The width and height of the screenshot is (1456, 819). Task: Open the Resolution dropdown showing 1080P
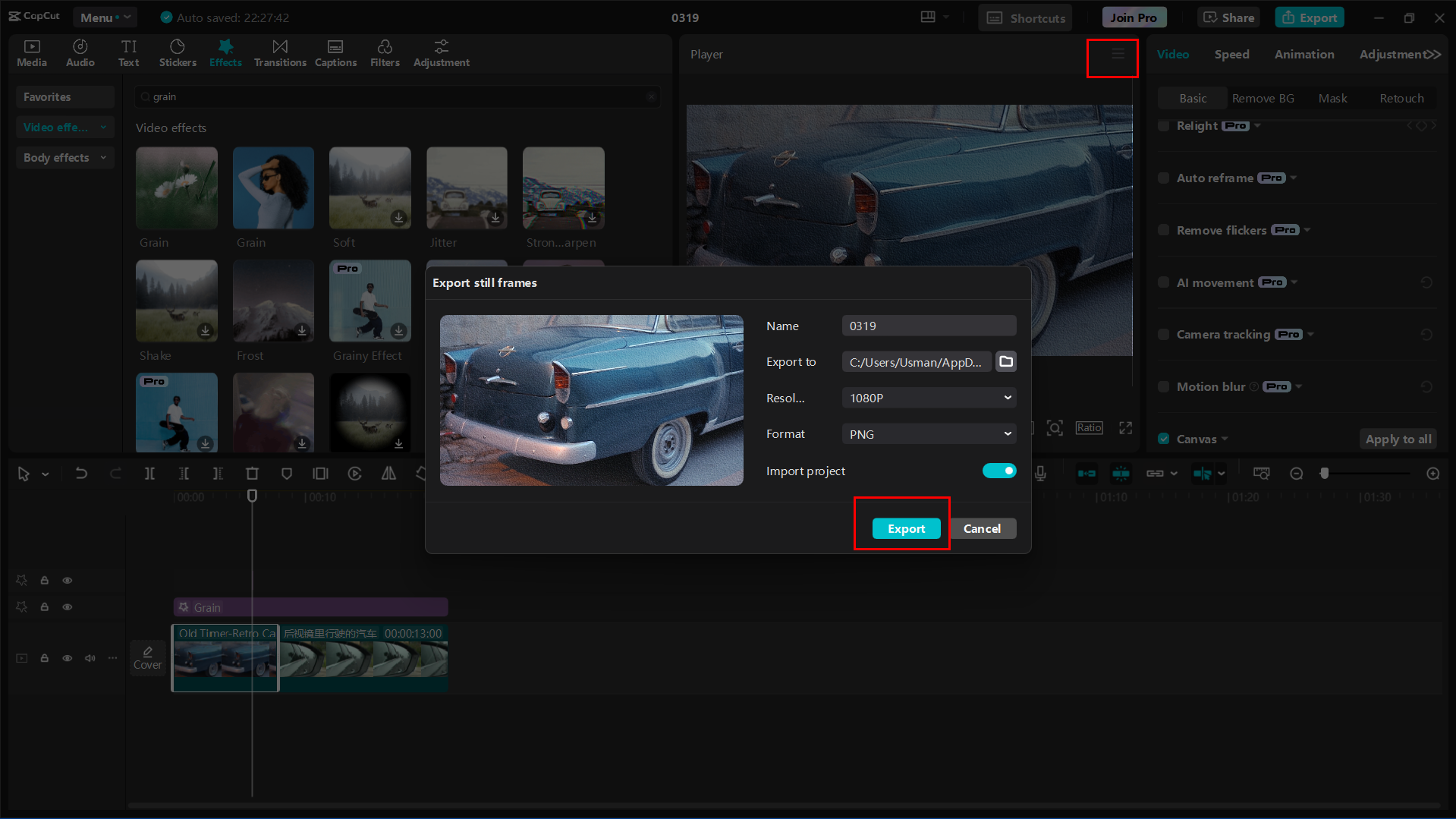928,397
